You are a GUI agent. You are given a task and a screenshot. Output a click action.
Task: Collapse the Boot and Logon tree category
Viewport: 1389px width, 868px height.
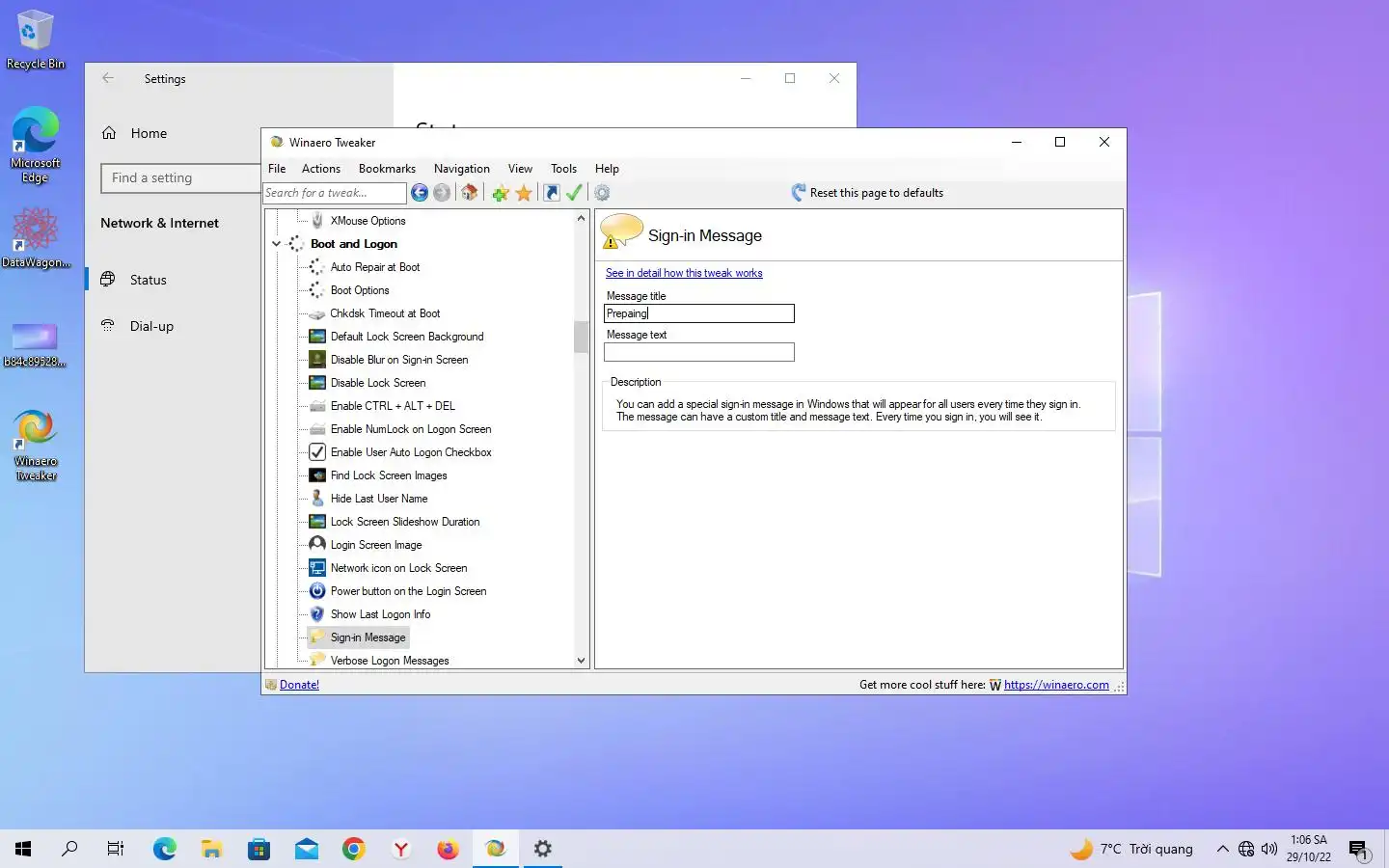click(x=277, y=244)
